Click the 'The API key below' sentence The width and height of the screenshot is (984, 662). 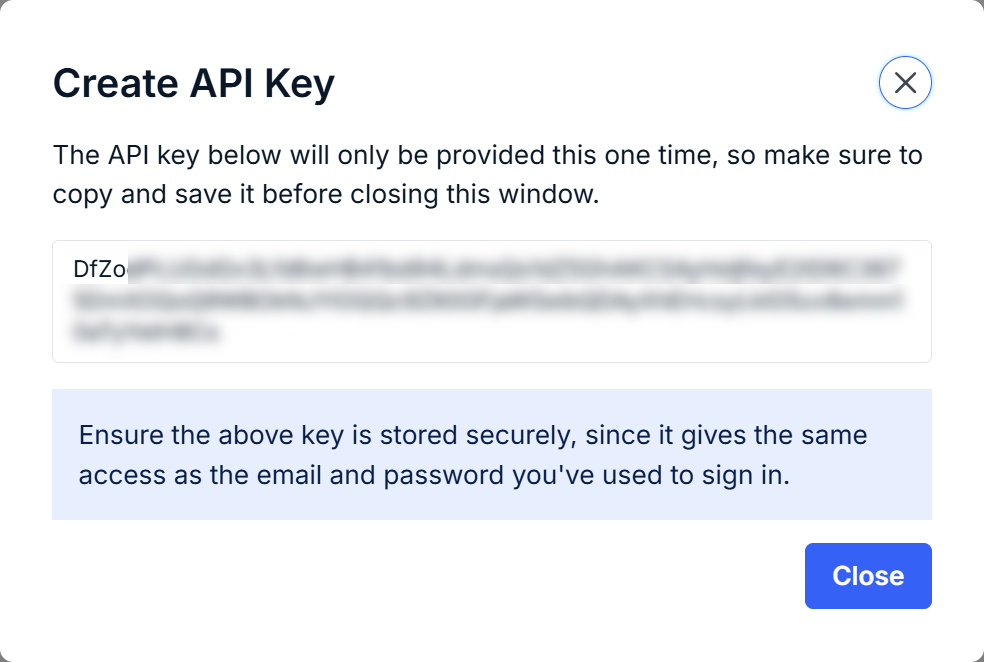[488, 156]
